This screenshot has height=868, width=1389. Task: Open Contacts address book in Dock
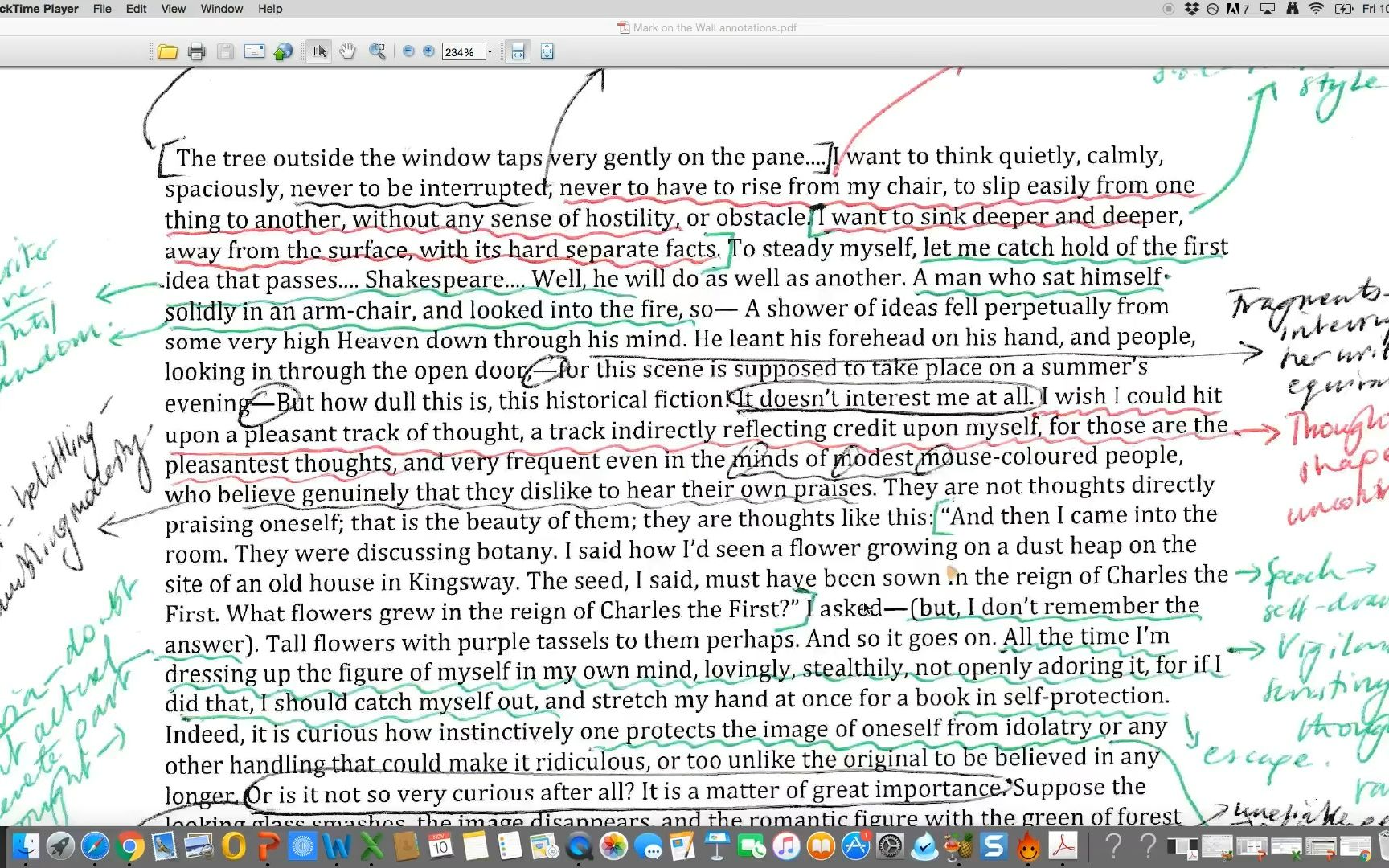[x=406, y=846]
